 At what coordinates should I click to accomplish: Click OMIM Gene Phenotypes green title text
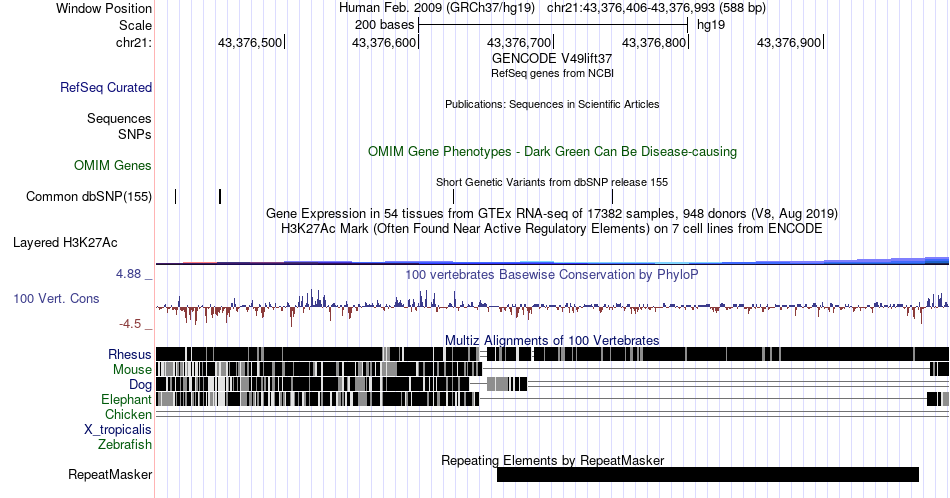click(x=552, y=151)
